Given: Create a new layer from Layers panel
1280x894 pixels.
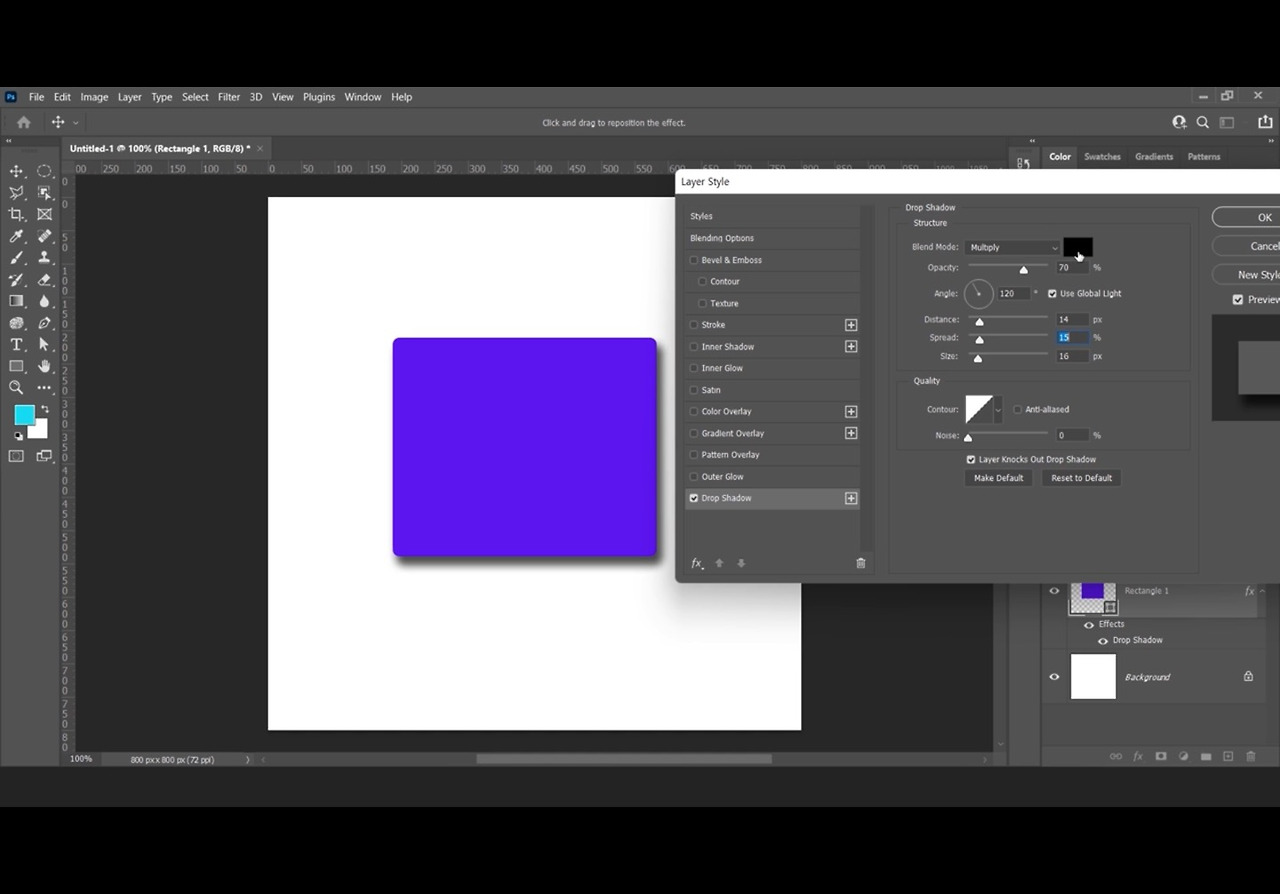Looking at the screenshot, I should pyautogui.click(x=1228, y=756).
